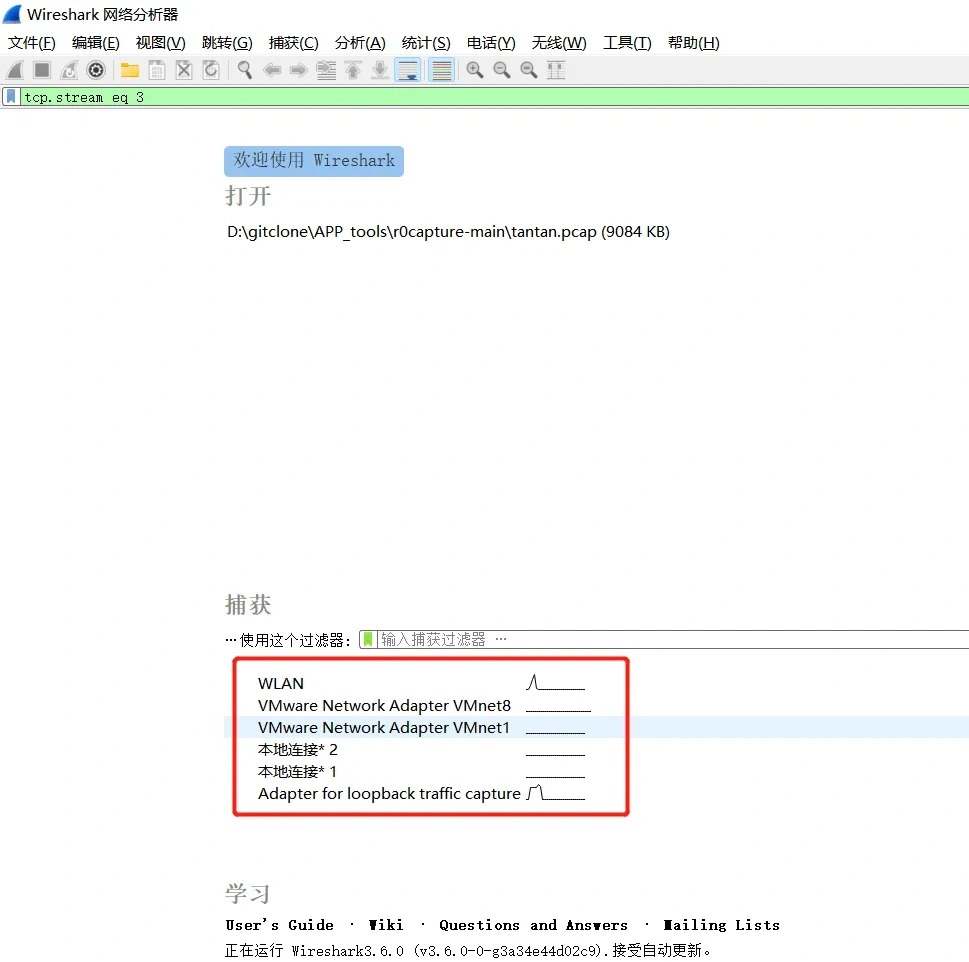Save the capture file
969x962 pixels.
click(x=157, y=70)
